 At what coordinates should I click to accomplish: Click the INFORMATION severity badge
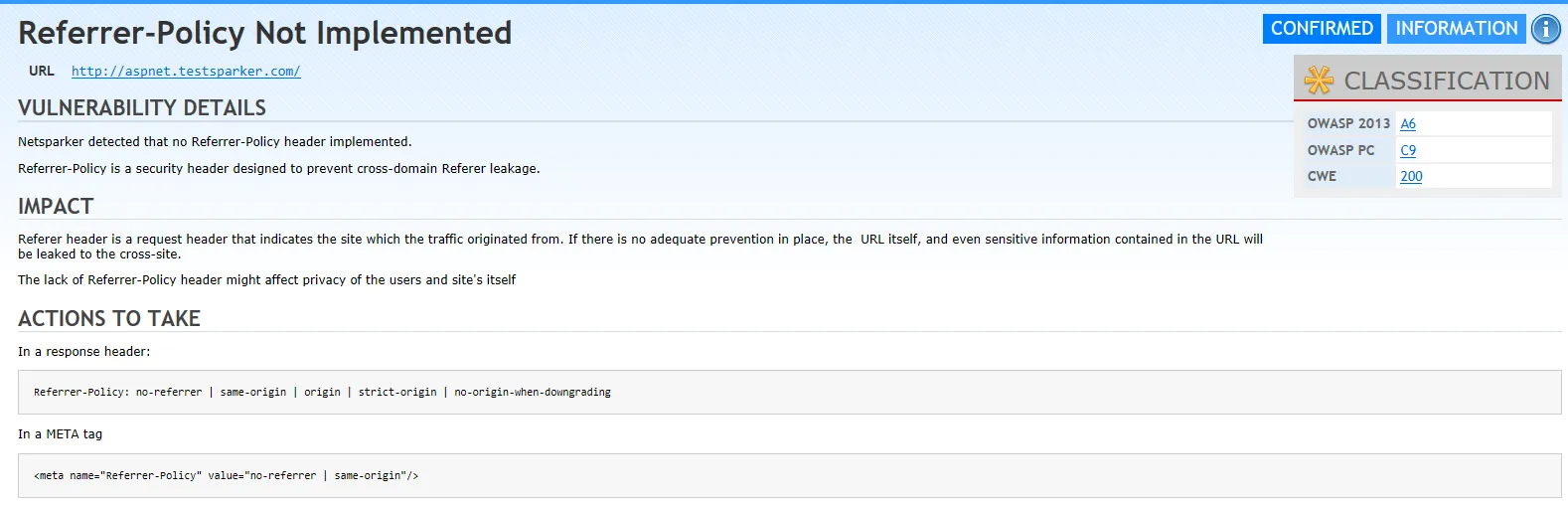point(1457,29)
